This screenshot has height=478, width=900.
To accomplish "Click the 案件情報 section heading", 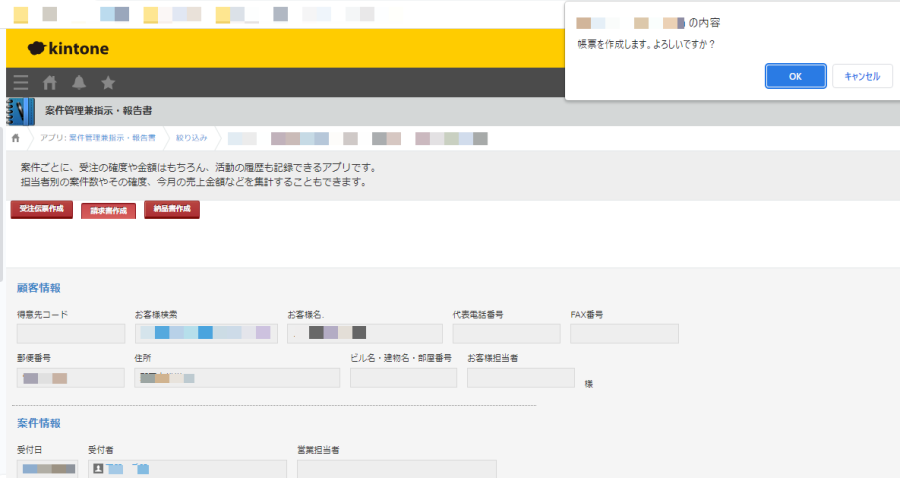I will coord(38,423).
